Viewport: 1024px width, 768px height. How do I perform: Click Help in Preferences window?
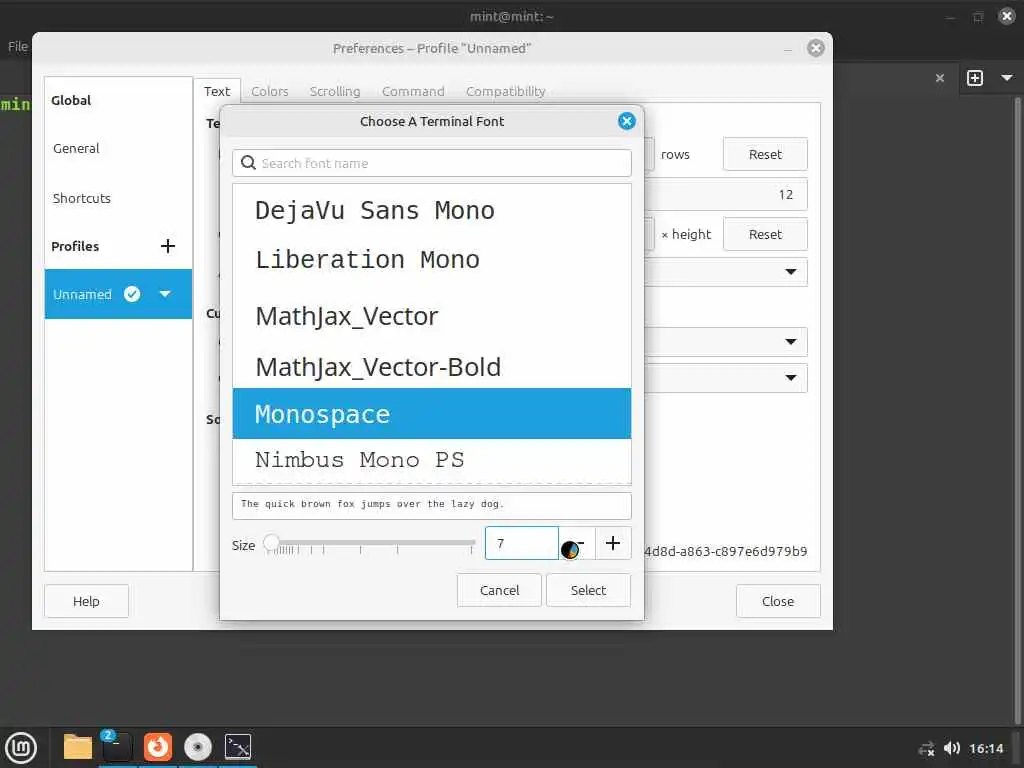(x=86, y=601)
